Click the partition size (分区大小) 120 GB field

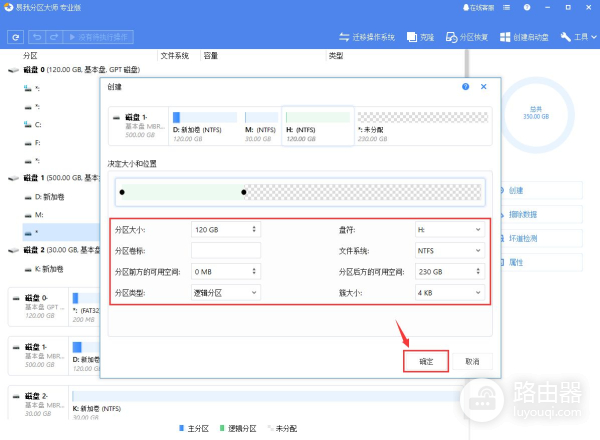226,230
